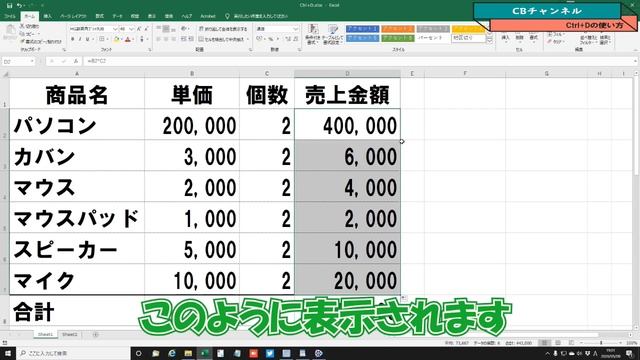The image size is (640, 360).
Task: Click the Undo arrow icon
Action: tap(19, 5)
